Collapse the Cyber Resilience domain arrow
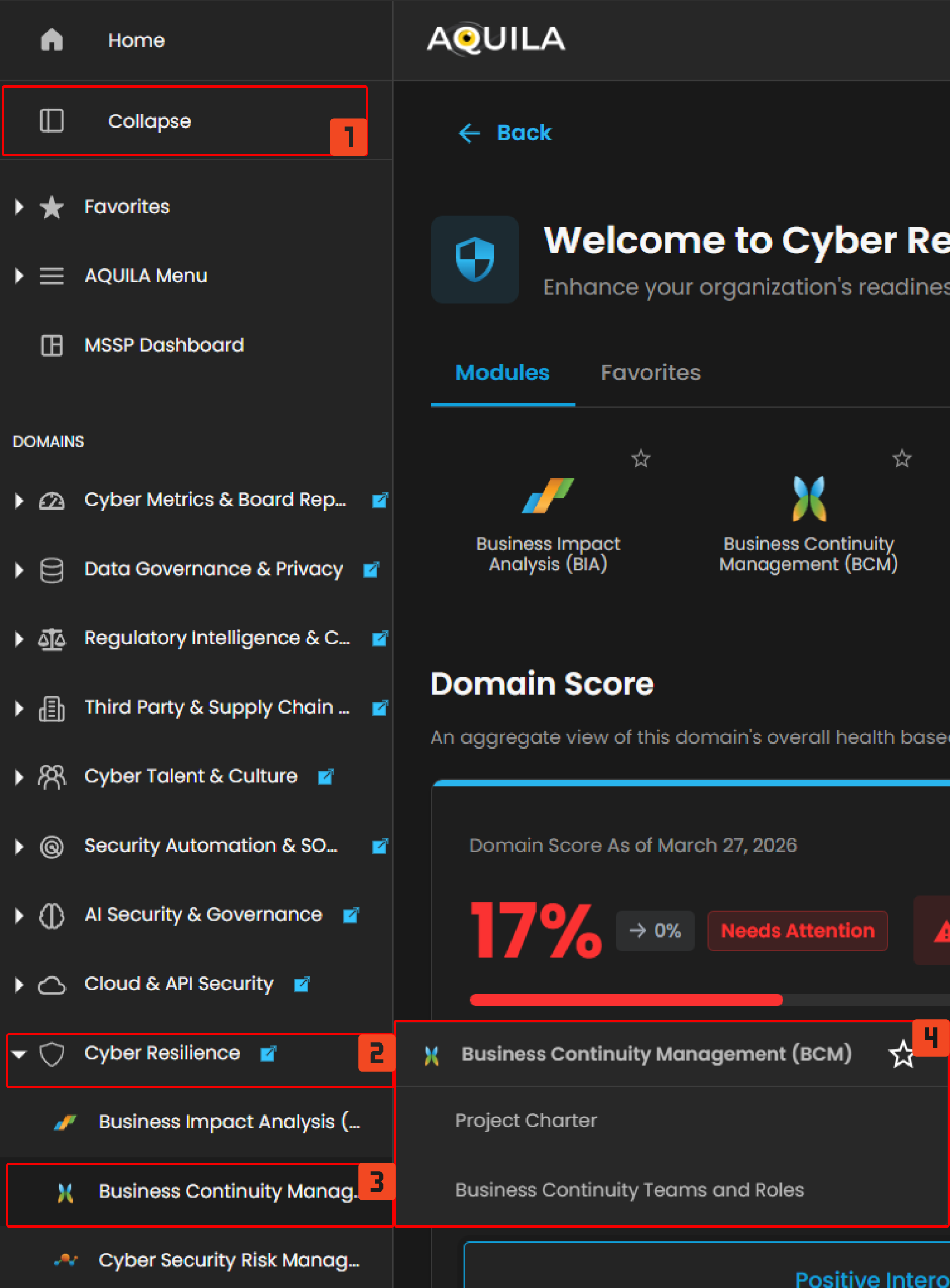950x1288 pixels. (19, 1054)
